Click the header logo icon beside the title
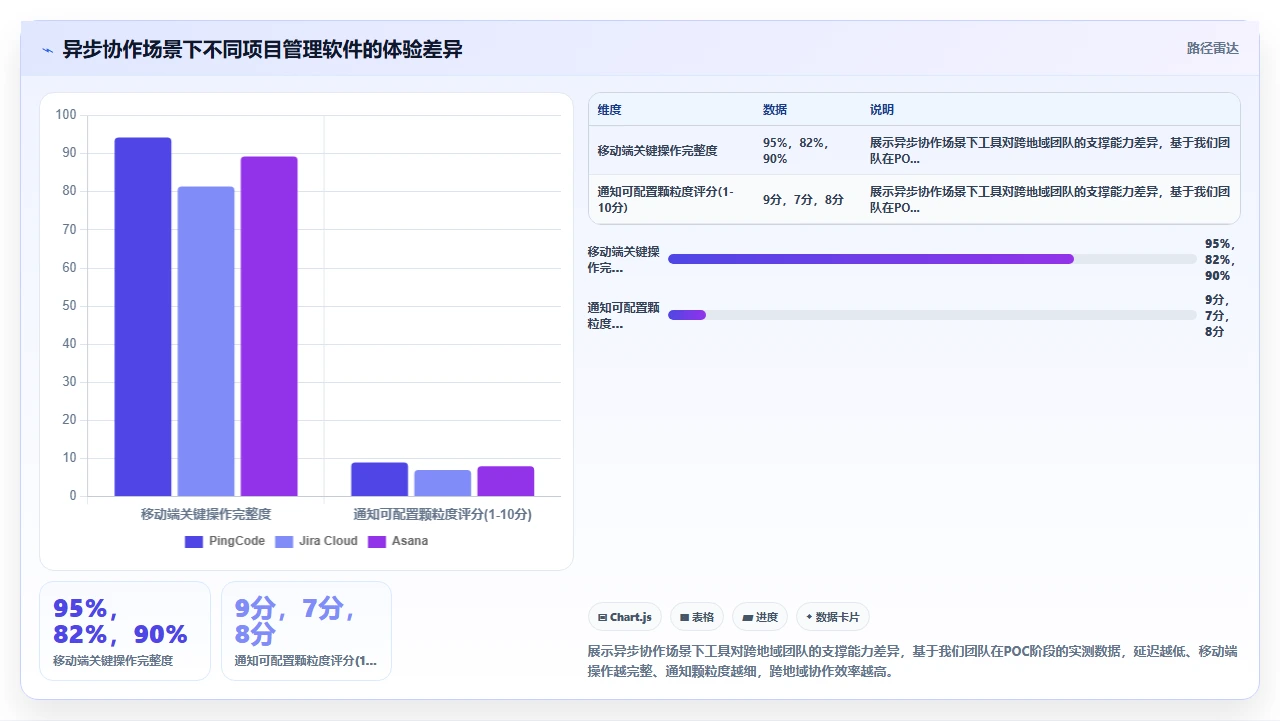 (47, 49)
